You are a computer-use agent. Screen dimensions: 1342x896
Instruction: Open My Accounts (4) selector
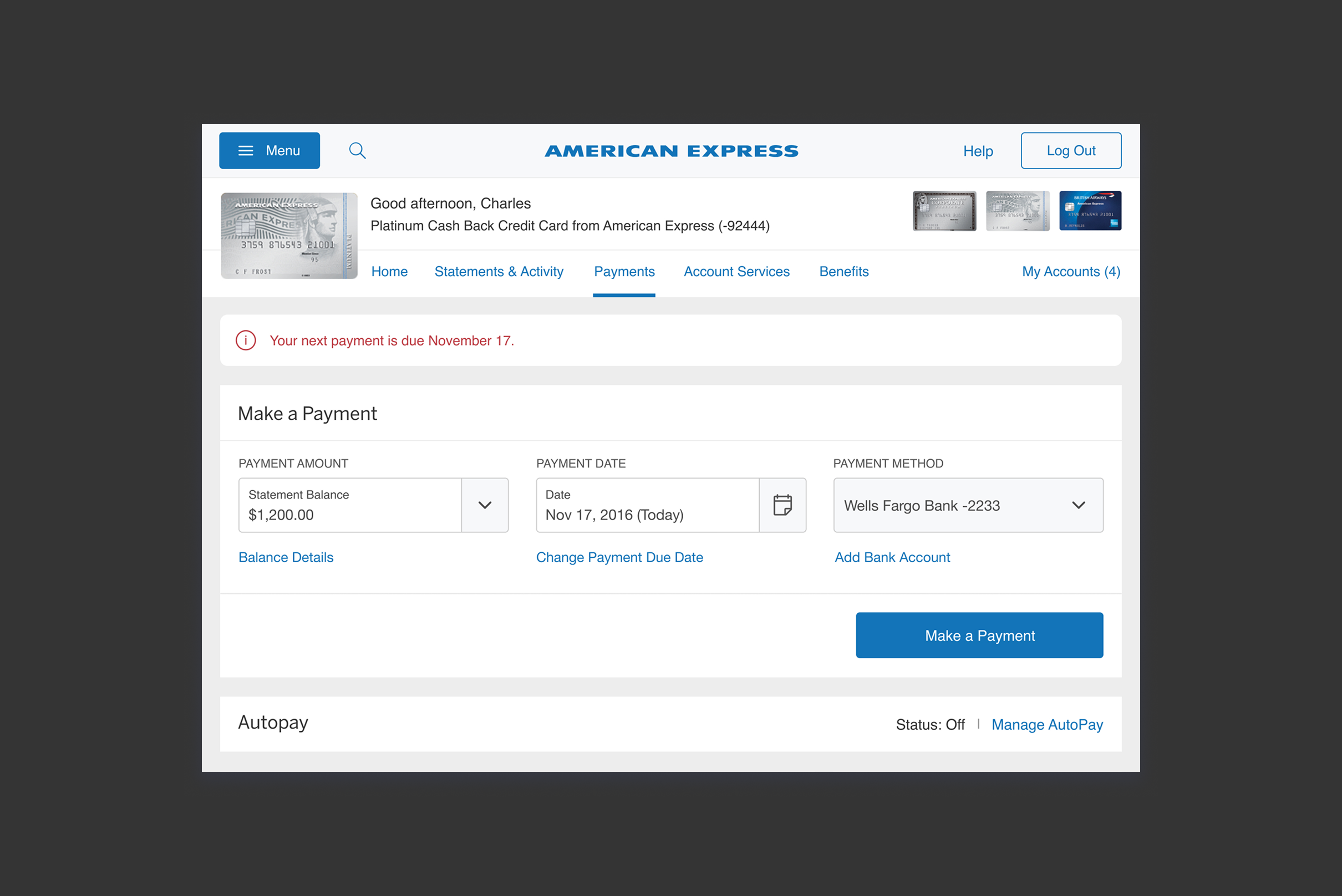tap(1070, 272)
